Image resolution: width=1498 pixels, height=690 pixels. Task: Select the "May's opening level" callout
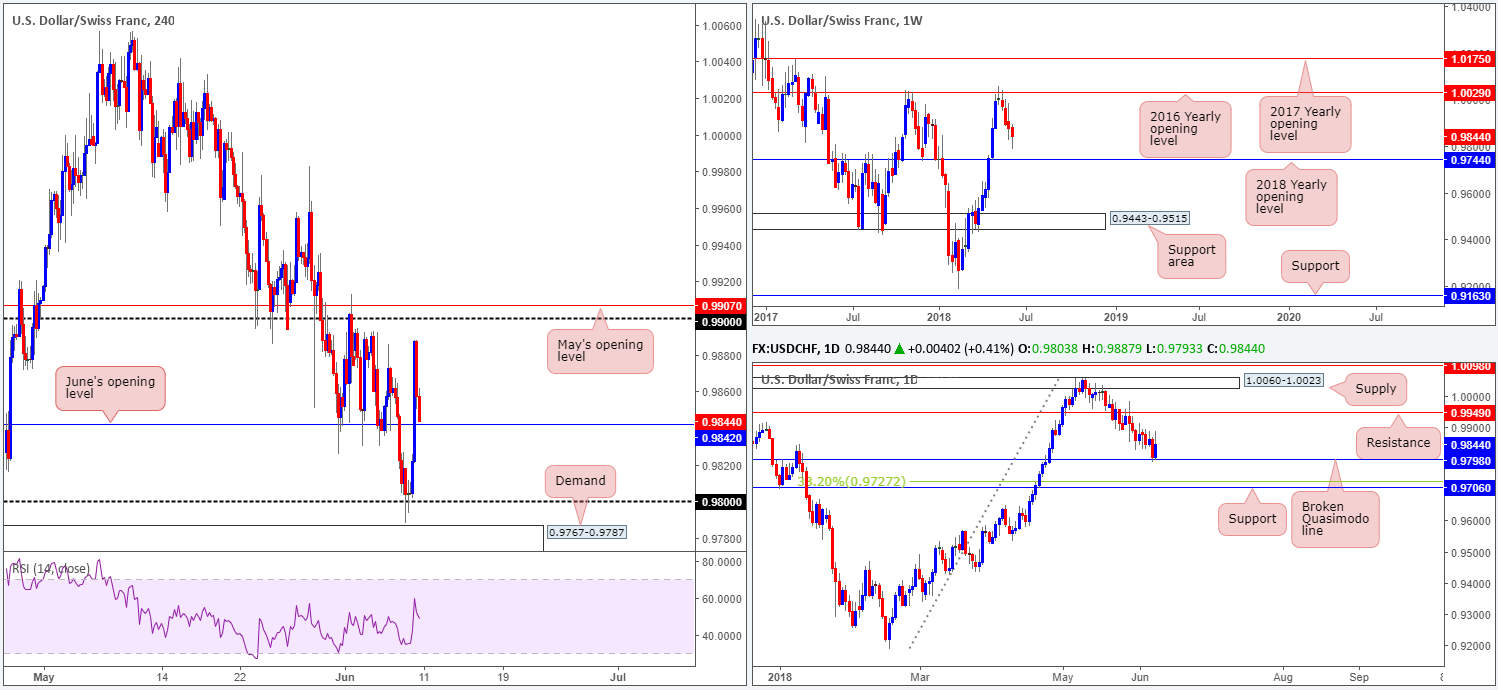point(600,351)
